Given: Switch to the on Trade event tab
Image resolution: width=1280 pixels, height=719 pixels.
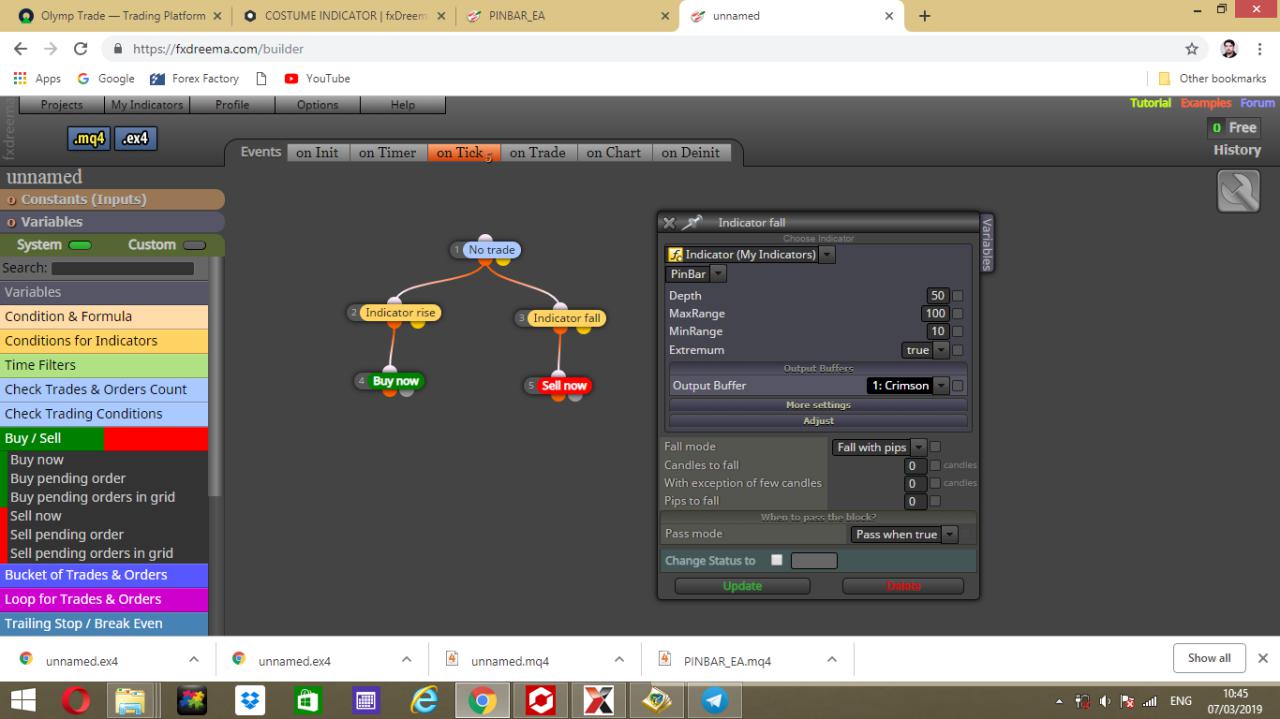Looking at the screenshot, I should pos(537,152).
